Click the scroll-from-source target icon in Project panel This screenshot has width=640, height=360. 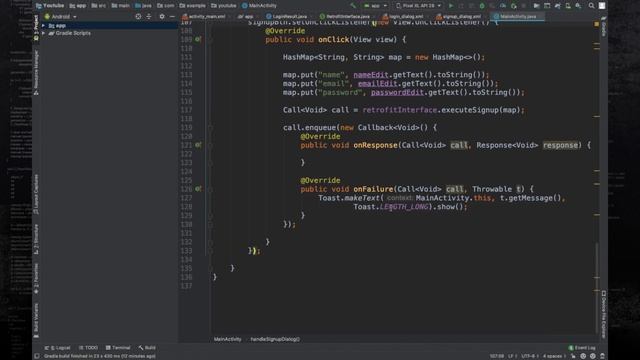(x=138, y=16)
